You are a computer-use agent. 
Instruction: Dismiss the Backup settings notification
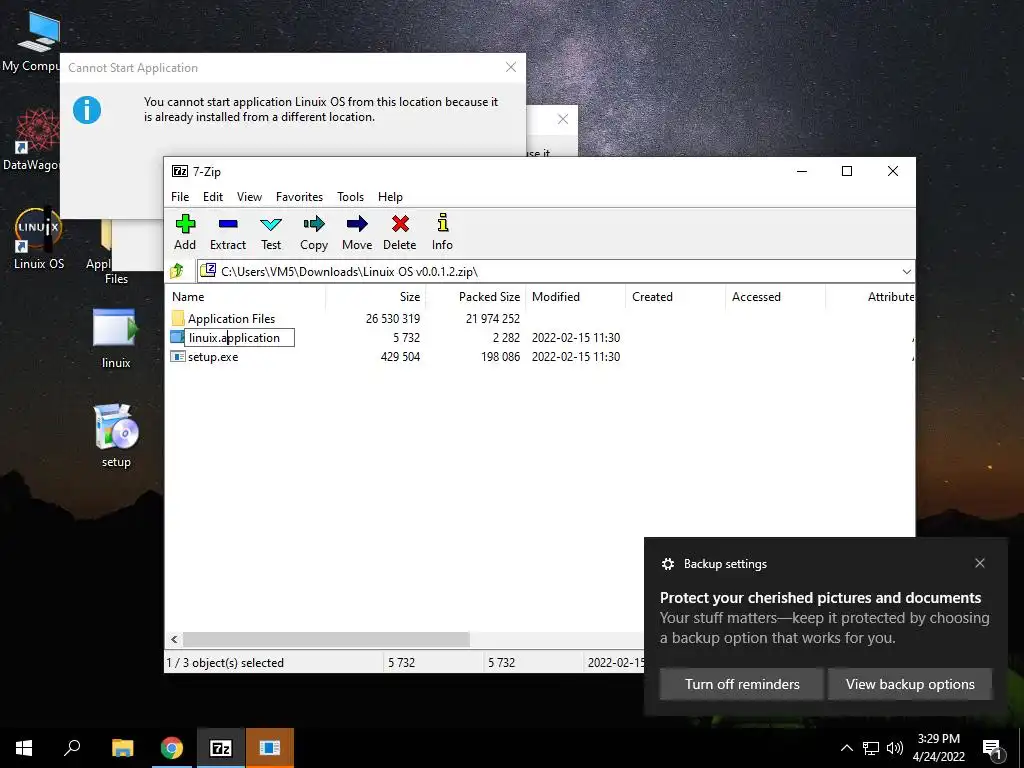coord(980,563)
